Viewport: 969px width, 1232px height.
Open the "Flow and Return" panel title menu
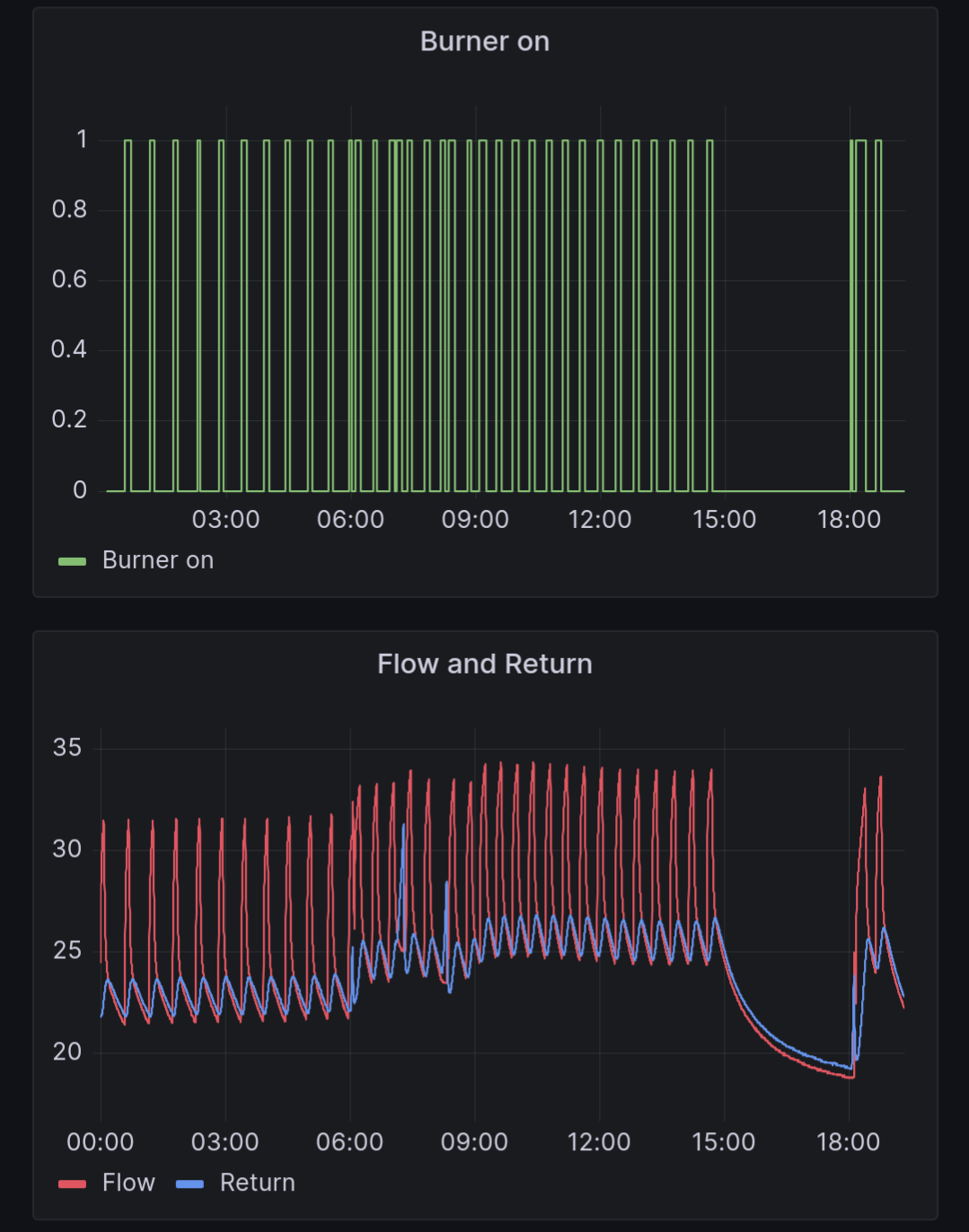pyautogui.click(x=484, y=664)
